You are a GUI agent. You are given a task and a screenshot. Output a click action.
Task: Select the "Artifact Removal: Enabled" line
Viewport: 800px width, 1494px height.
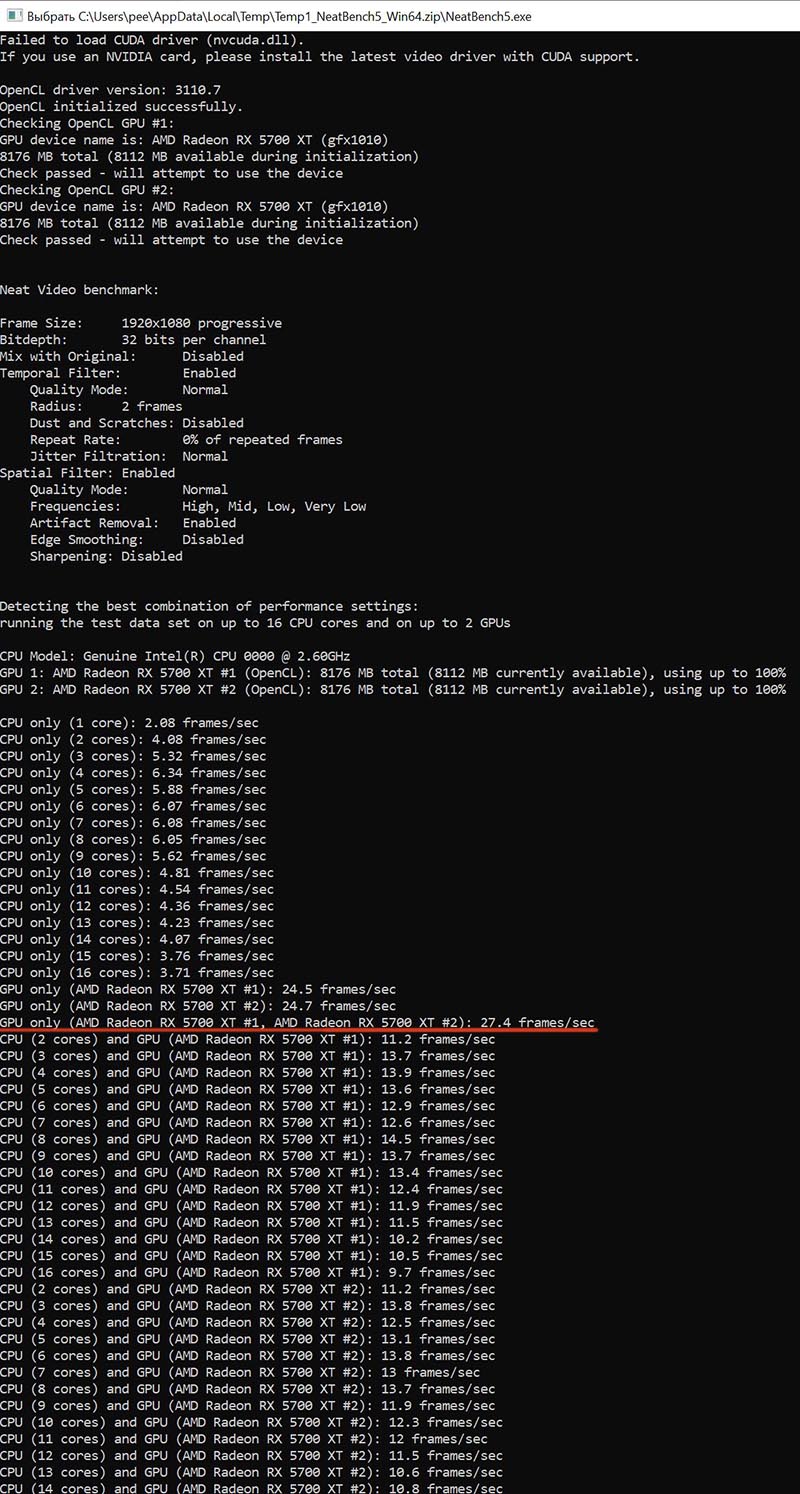(133, 523)
